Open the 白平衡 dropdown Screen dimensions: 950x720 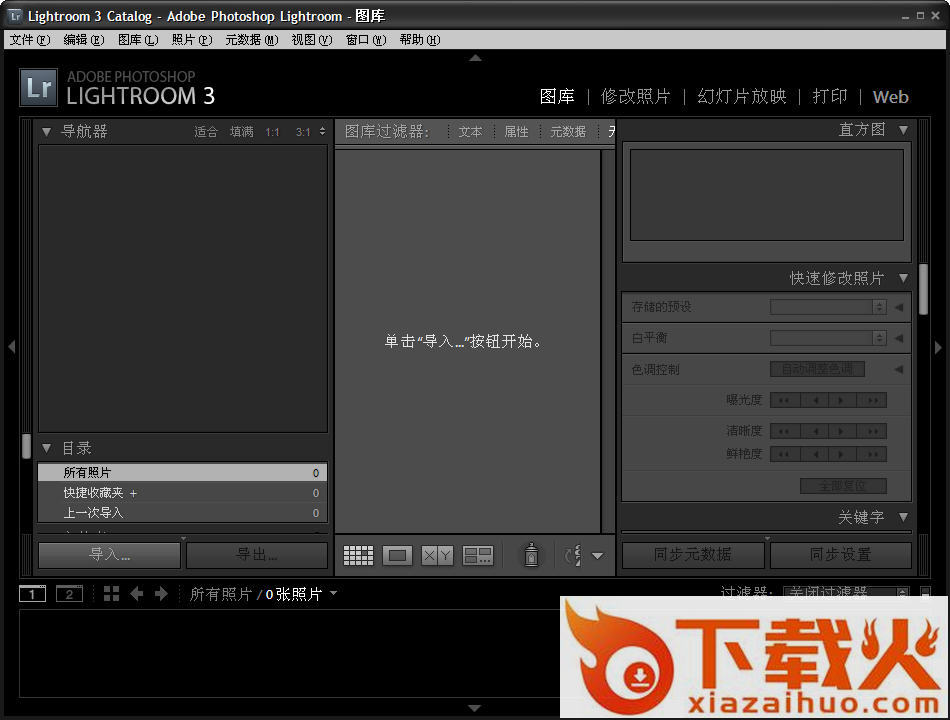(x=828, y=338)
